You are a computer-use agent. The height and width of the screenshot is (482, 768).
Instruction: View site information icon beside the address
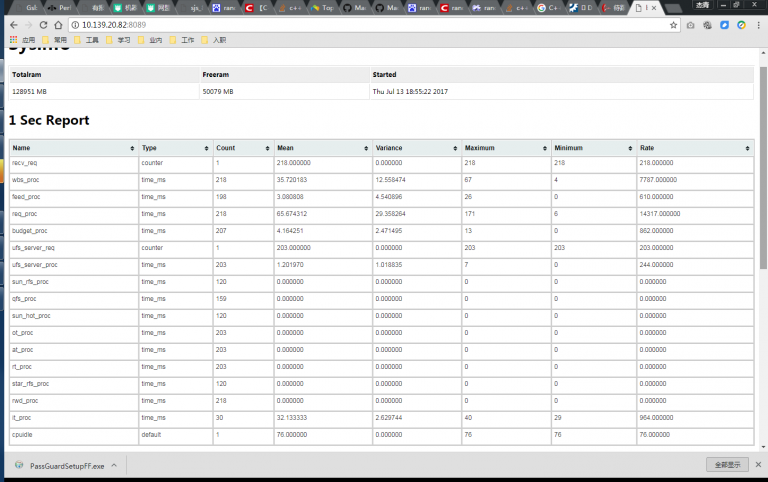click(75, 25)
